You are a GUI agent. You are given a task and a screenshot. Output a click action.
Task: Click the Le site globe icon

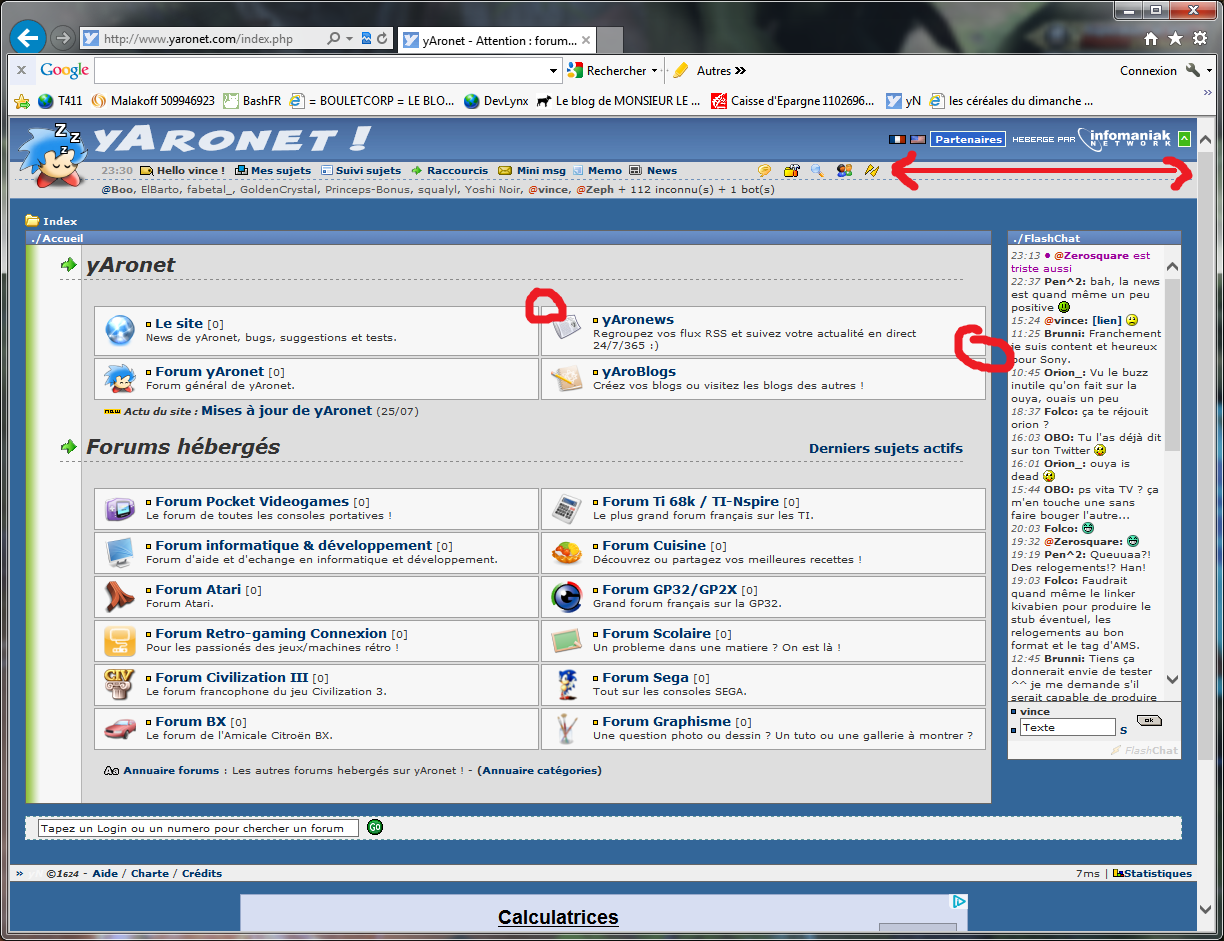tap(120, 329)
